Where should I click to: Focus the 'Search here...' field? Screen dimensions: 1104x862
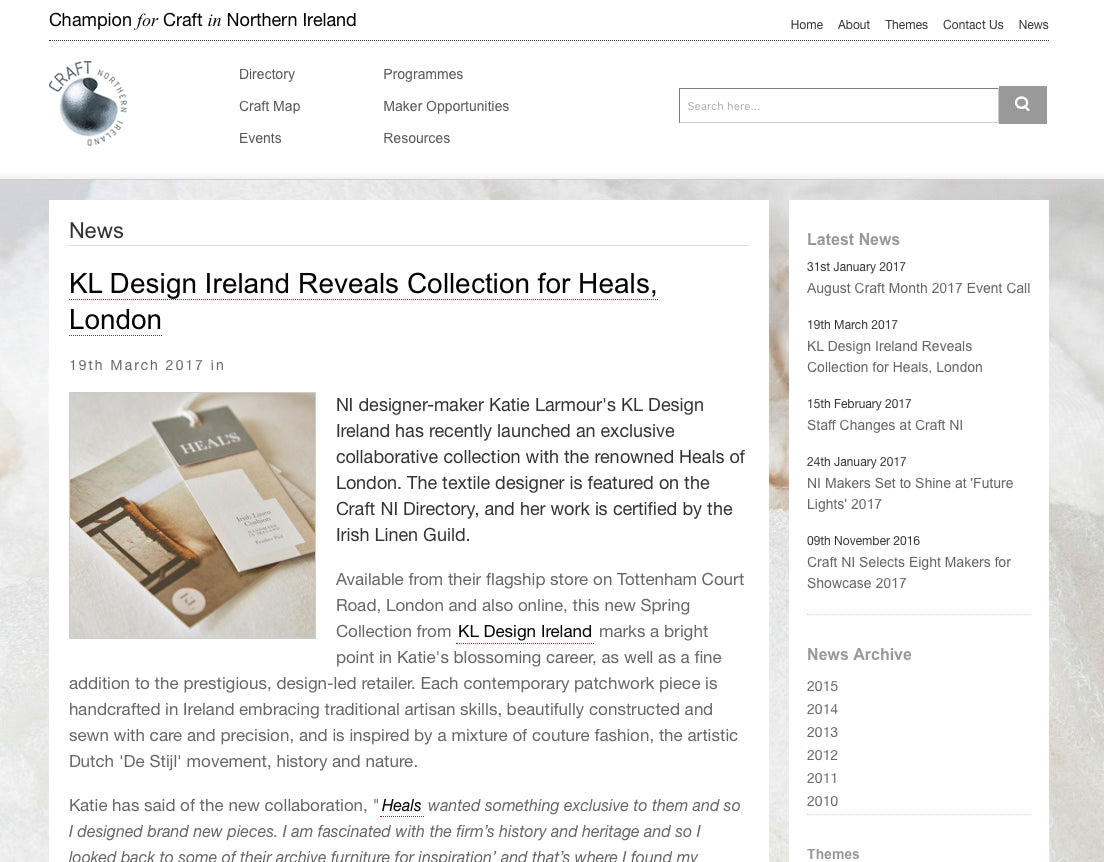point(839,106)
